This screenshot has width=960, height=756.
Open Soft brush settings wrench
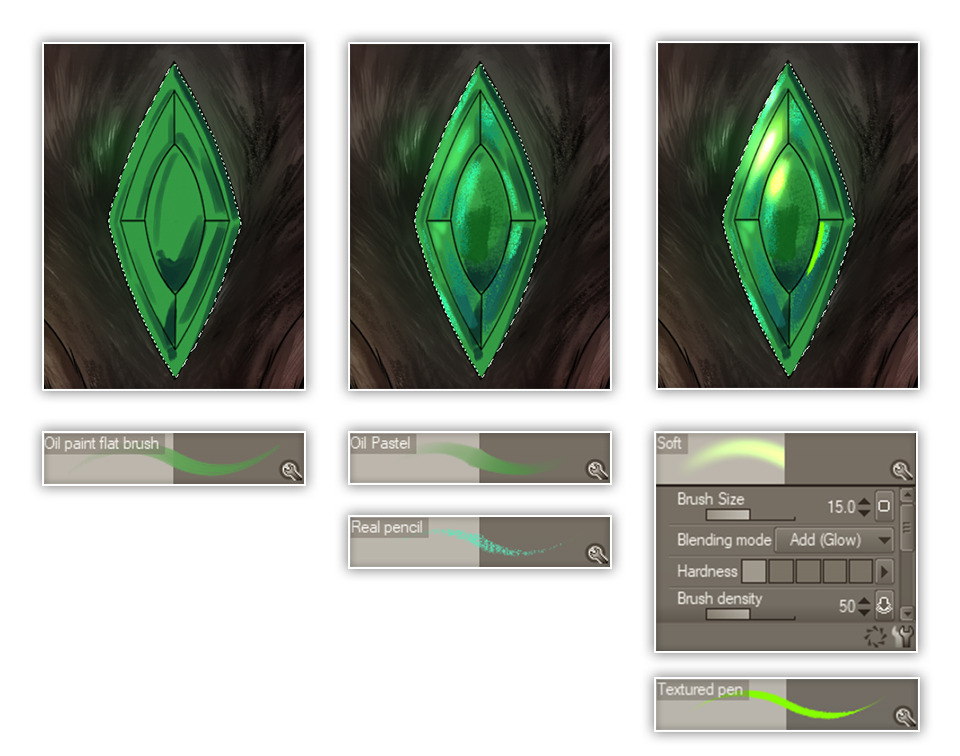pyautogui.click(x=901, y=470)
